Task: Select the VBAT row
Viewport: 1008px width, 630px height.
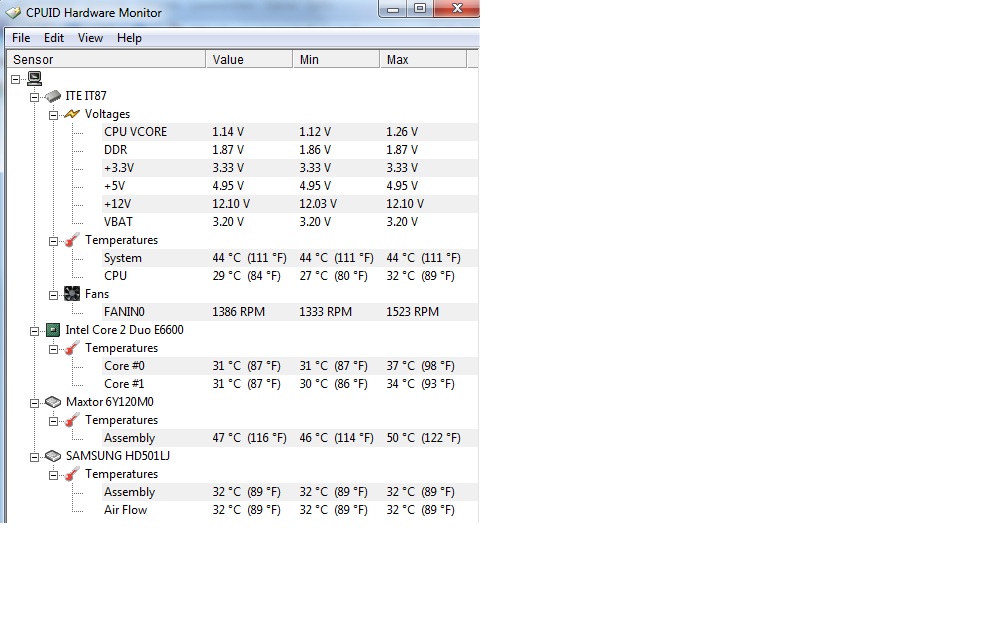Action: pos(290,222)
